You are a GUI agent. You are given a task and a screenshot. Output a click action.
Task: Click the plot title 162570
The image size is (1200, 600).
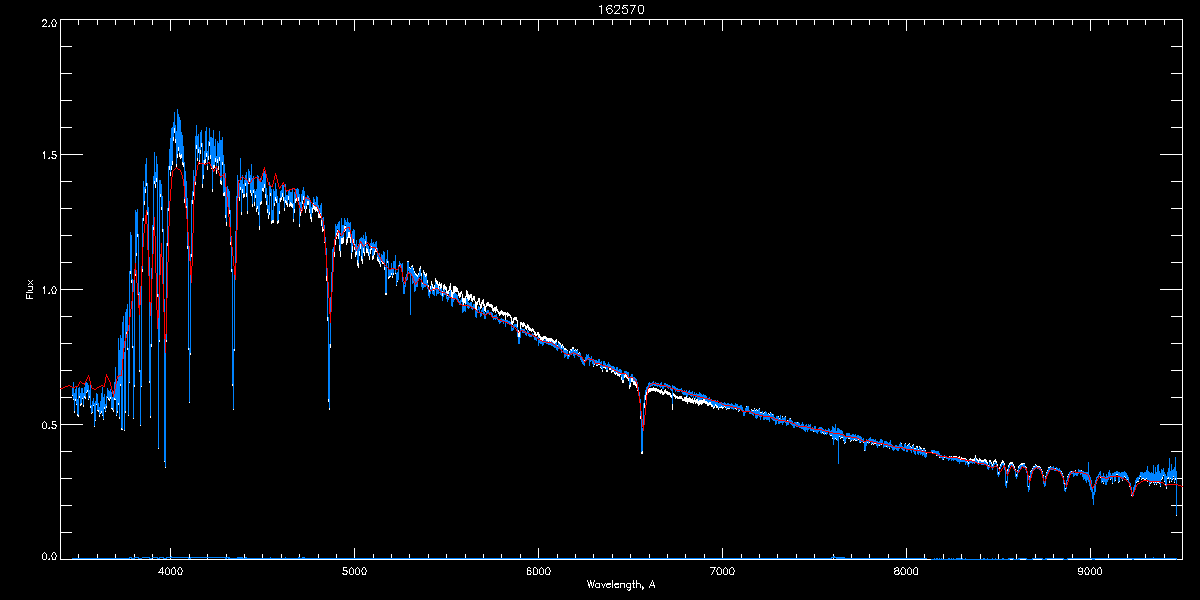(x=621, y=9)
